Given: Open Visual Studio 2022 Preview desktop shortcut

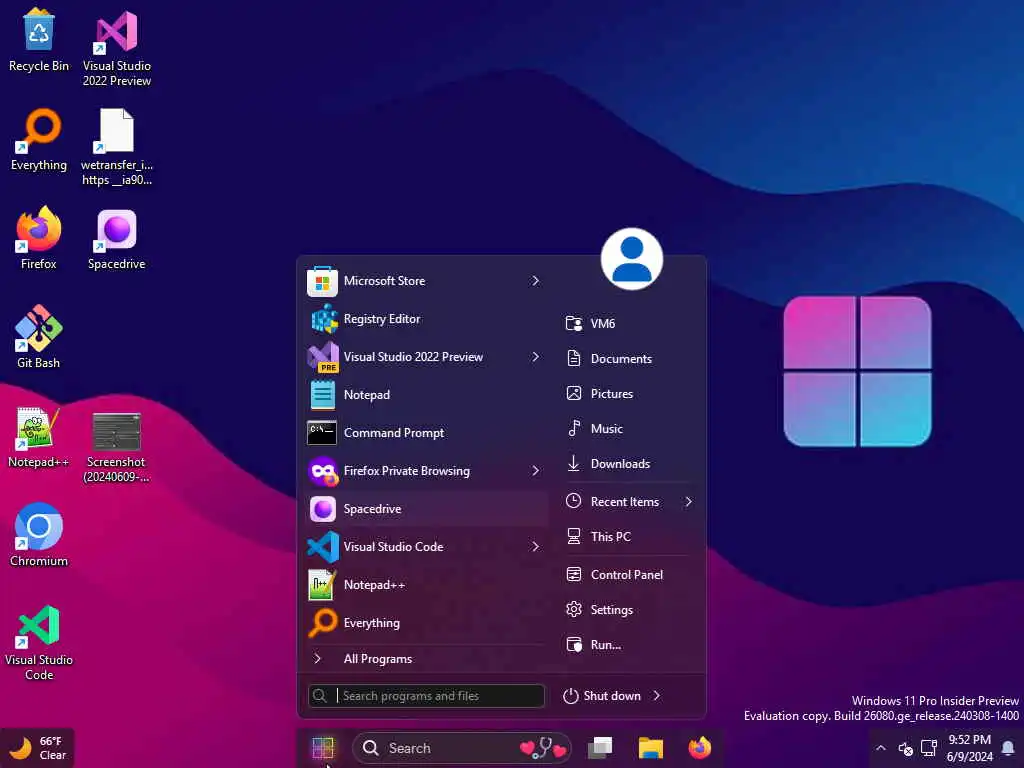Looking at the screenshot, I should pos(117,48).
